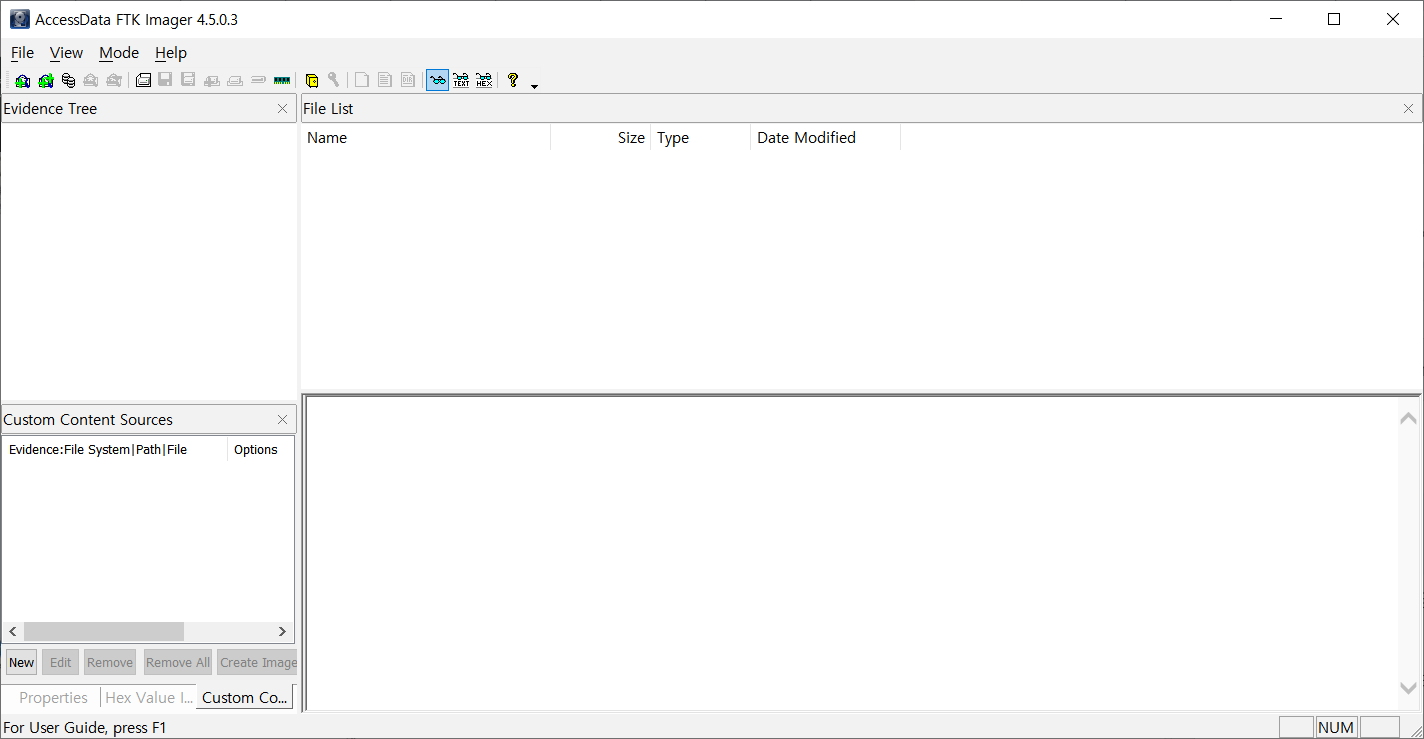Click the Remove Evidence Item icon
This screenshot has width=1424, height=739.
[x=91, y=81]
